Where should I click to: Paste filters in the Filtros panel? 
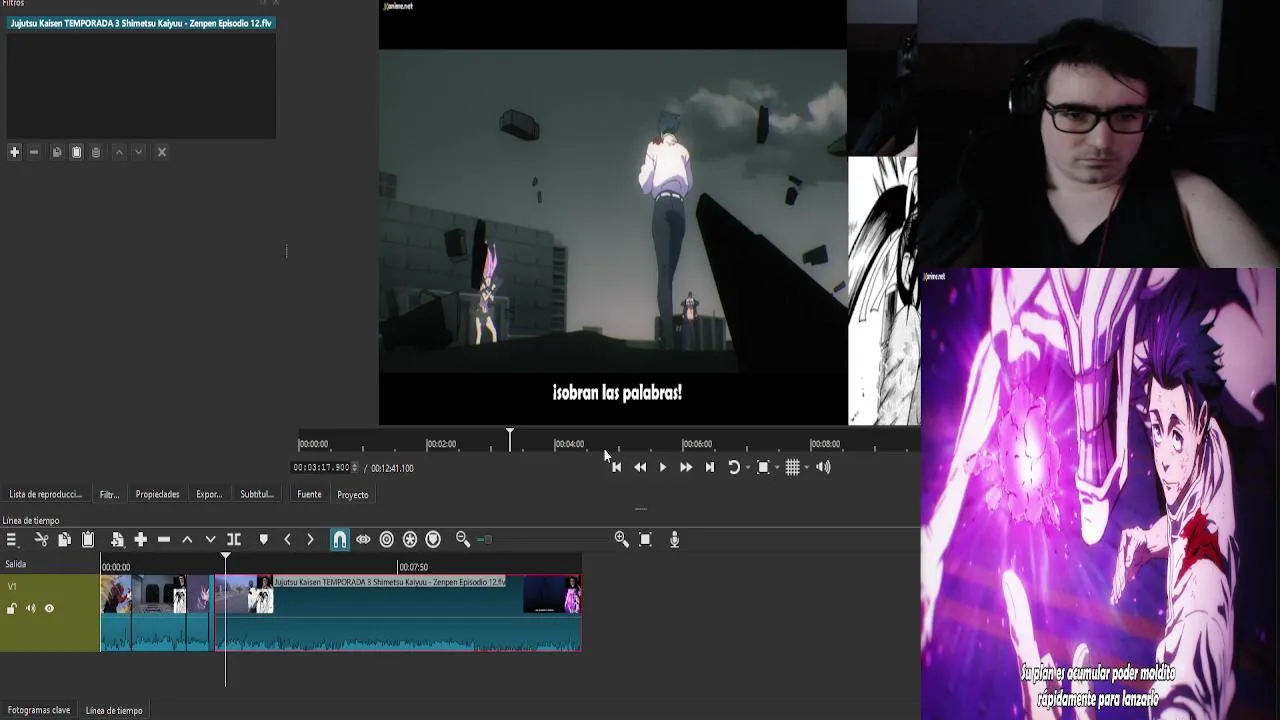pyautogui.click(x=76, y=152)
